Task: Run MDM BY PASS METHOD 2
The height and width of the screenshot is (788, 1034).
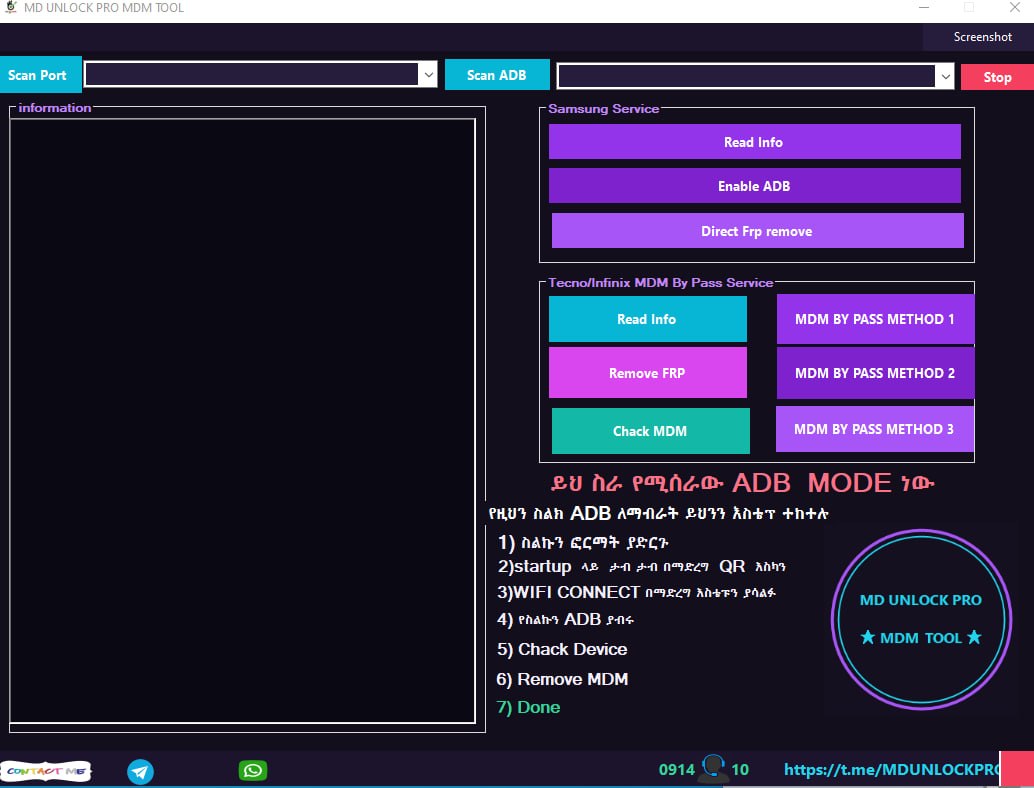Action: tap(875, 373)
